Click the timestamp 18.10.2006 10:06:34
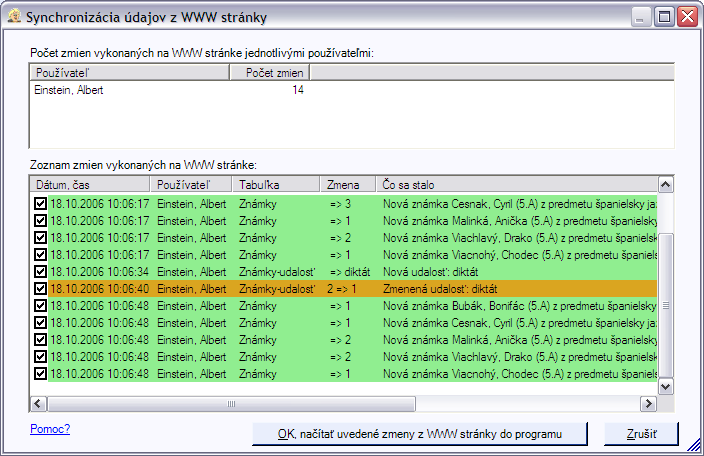This screenshot has height=456, width=704. (99, 272)
